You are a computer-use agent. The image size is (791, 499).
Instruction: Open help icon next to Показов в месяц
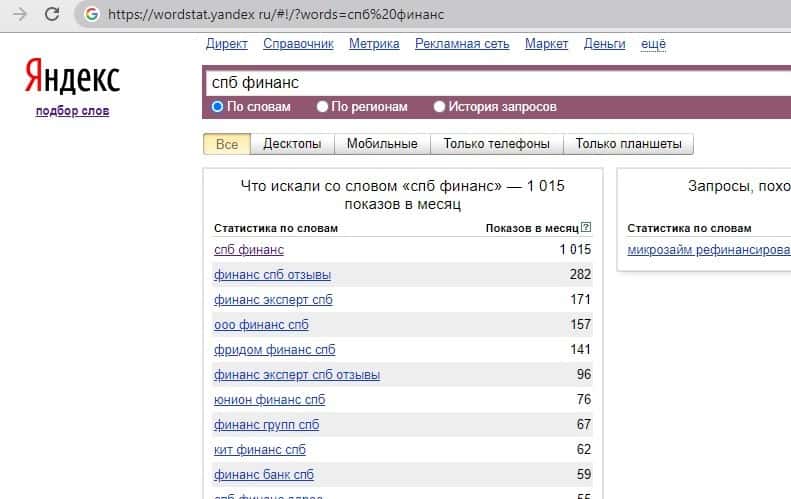586,228
